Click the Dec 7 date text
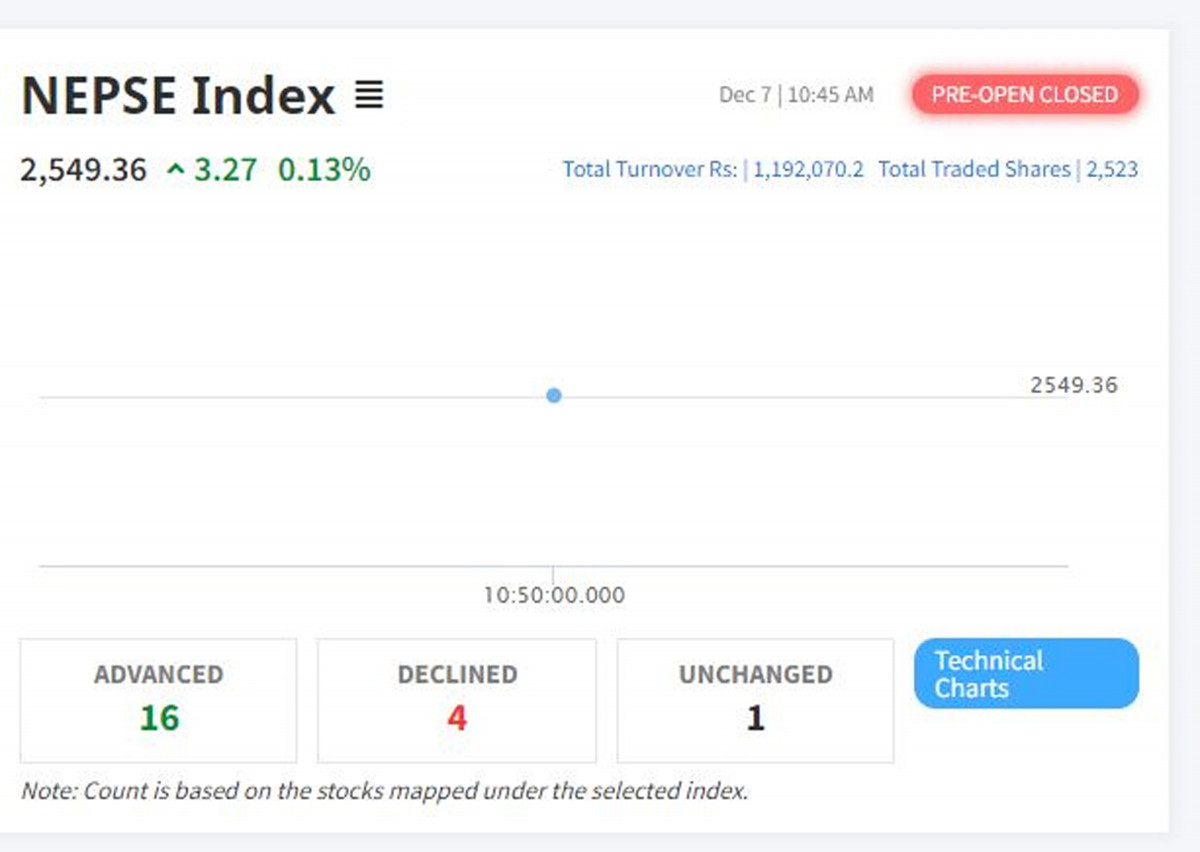The height and width of the screenshot is (852, 1200). (745, 95)
